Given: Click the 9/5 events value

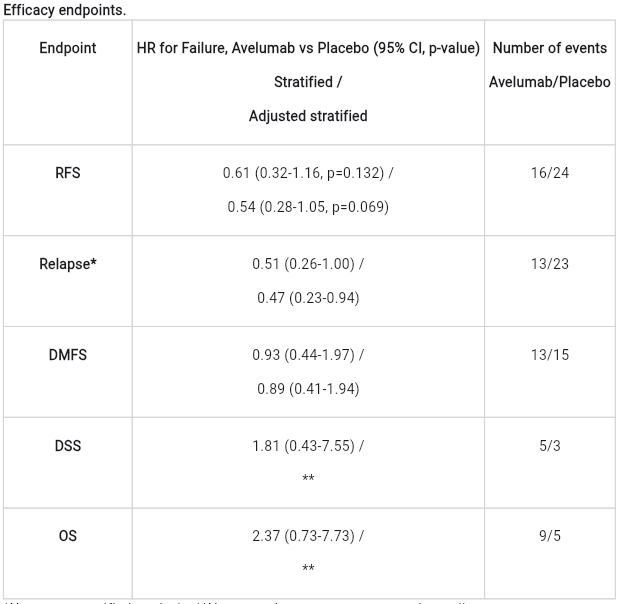Looking at the screenshot, I should pyautogui.click(x=550, y=536).
